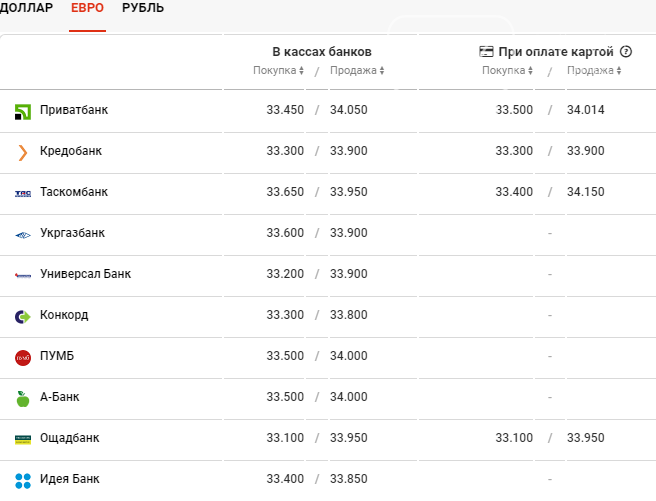Click the card payment help question icon

pyautogui.click(x=627, y=51)
